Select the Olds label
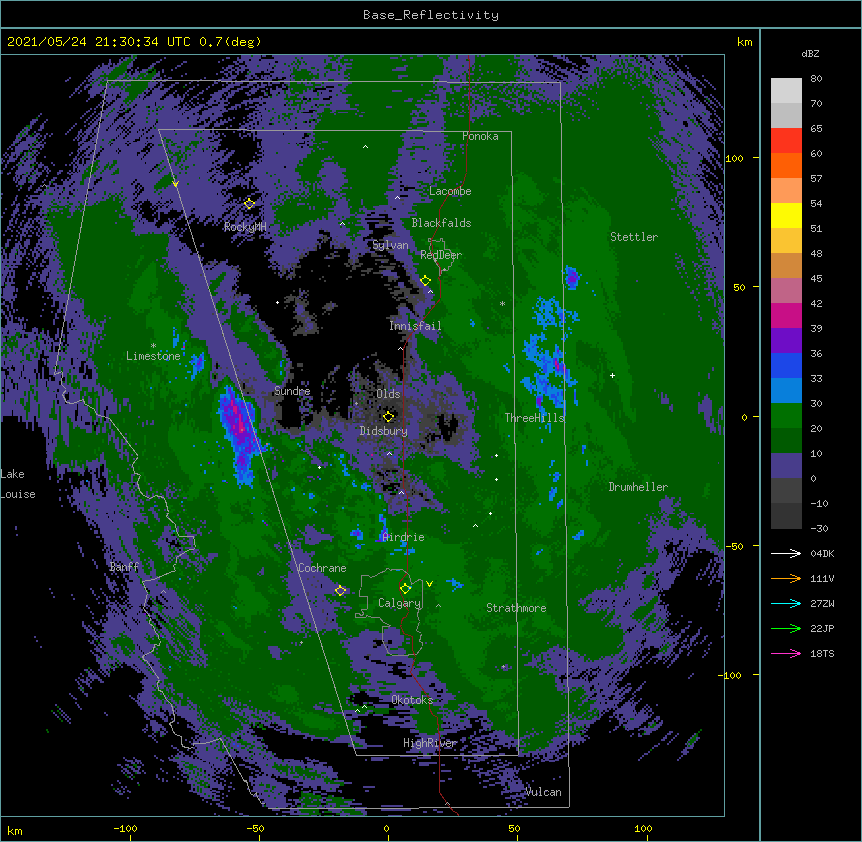 click(x=388, y=394)
